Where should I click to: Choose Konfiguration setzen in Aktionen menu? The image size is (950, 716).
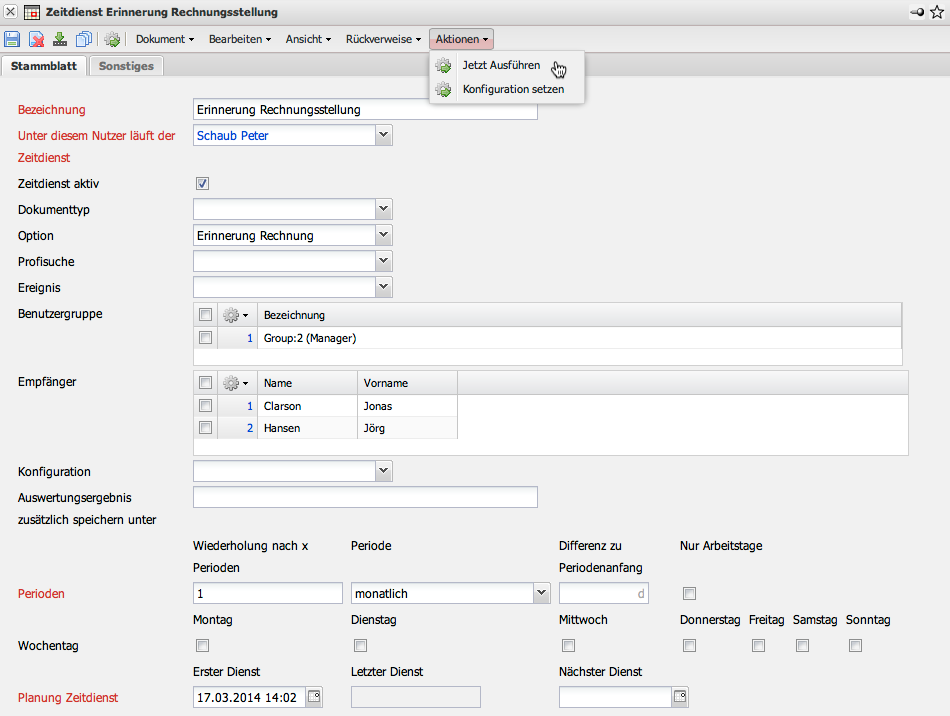512,89
